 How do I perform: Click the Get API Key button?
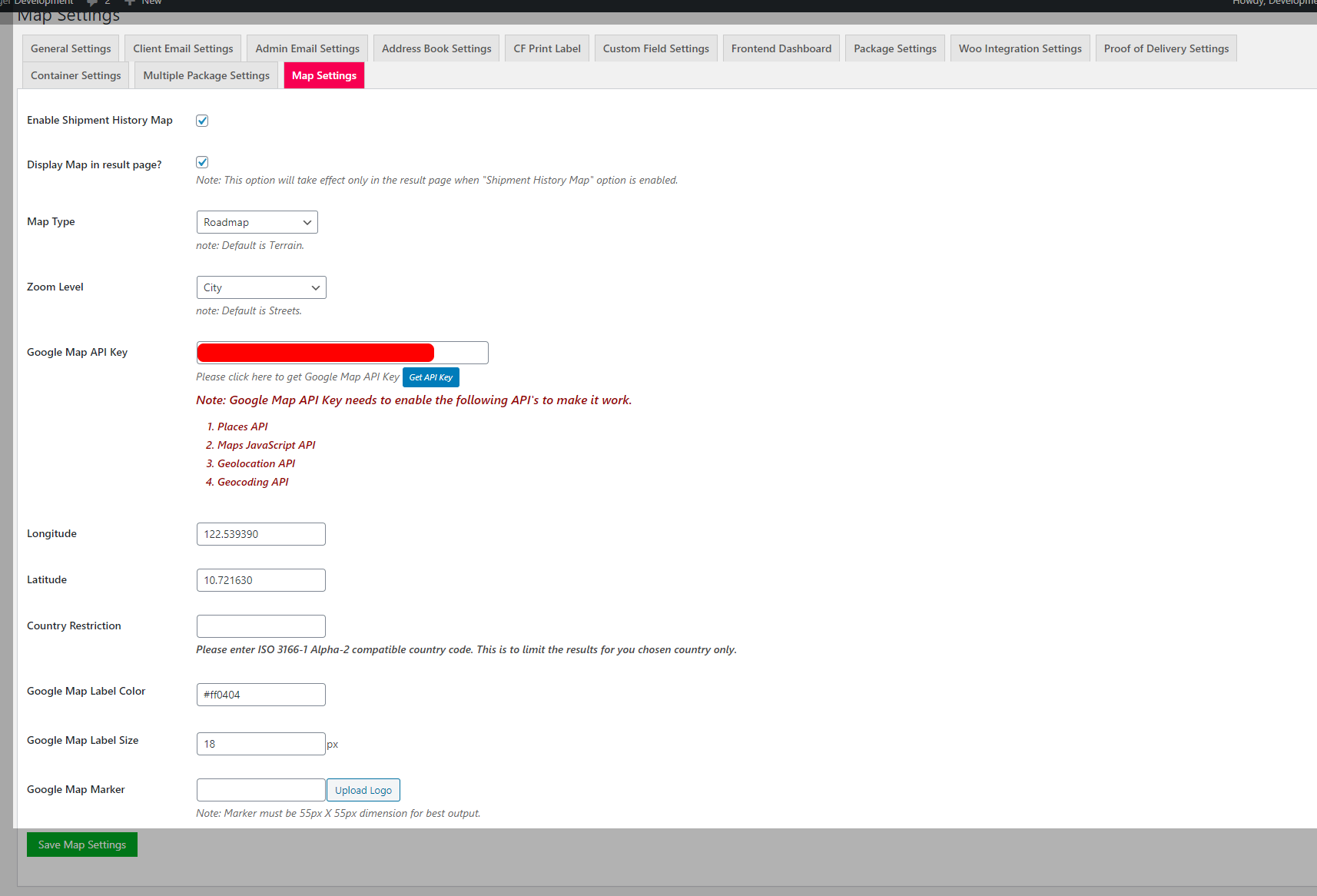tap(430, 377)
